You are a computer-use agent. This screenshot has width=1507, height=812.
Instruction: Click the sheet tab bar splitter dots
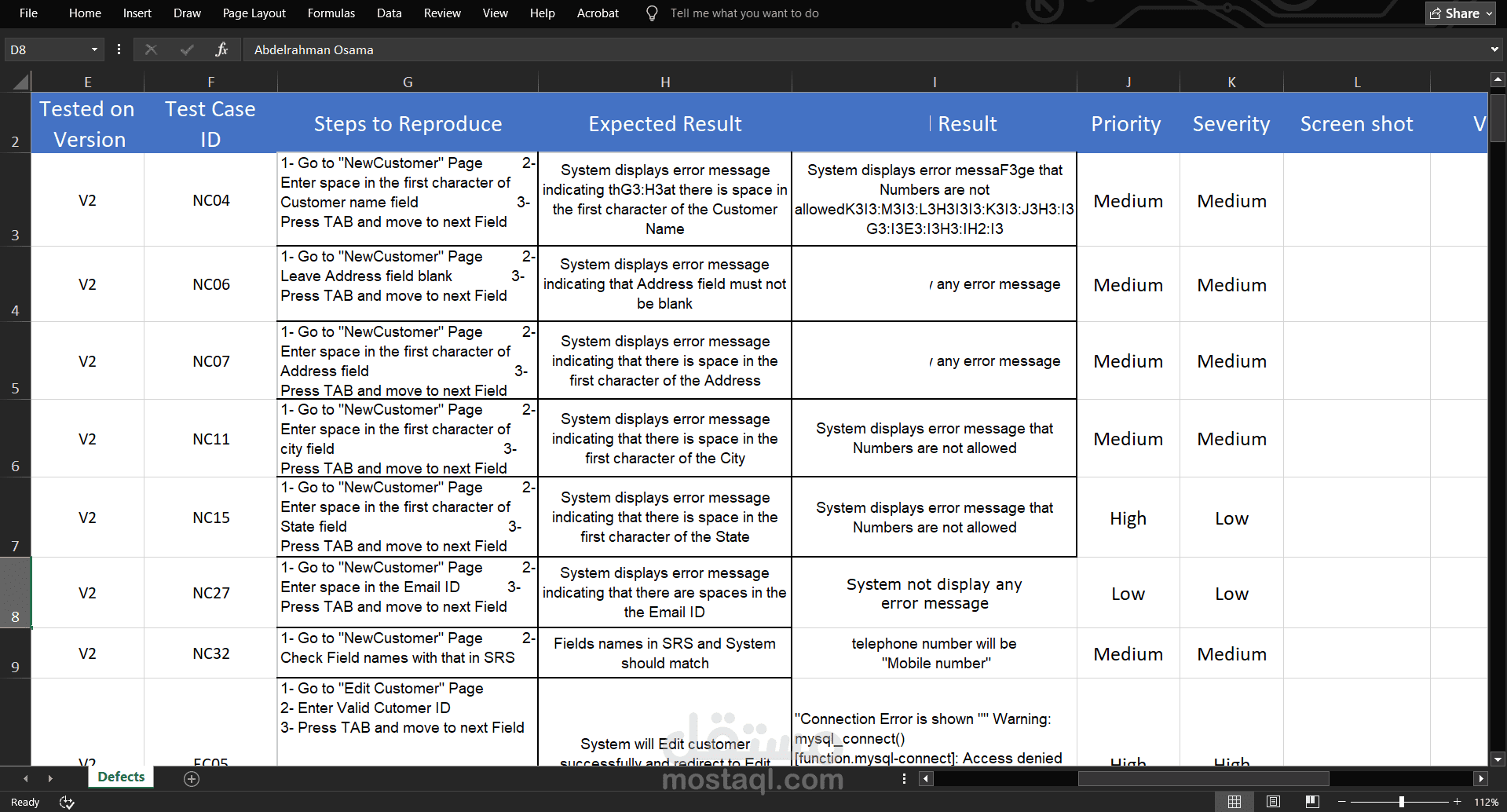904,778
